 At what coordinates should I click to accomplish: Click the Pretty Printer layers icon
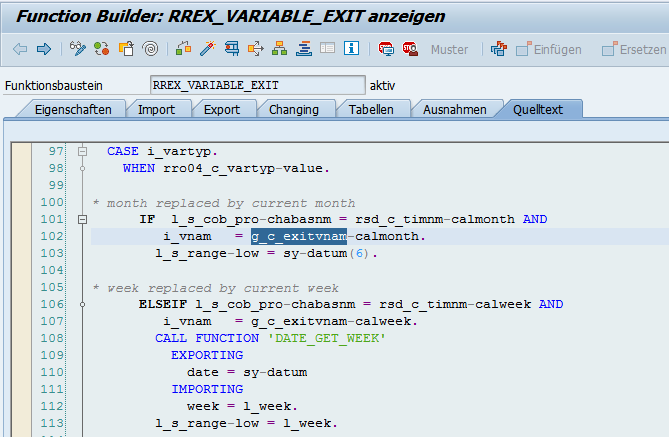pyautogui.click(x=304, y=49)
